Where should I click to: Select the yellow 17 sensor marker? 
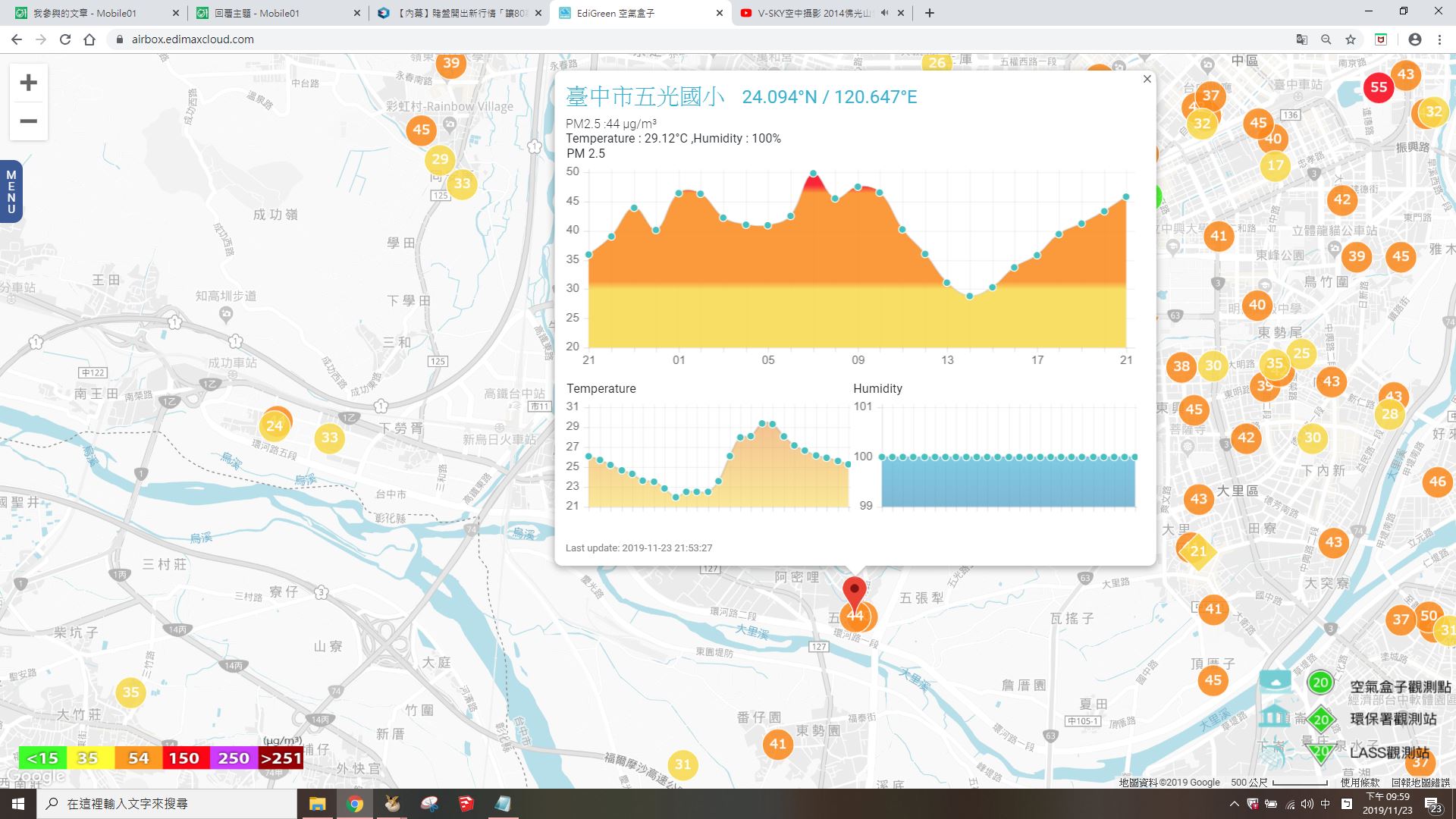tap(1276, 165)
